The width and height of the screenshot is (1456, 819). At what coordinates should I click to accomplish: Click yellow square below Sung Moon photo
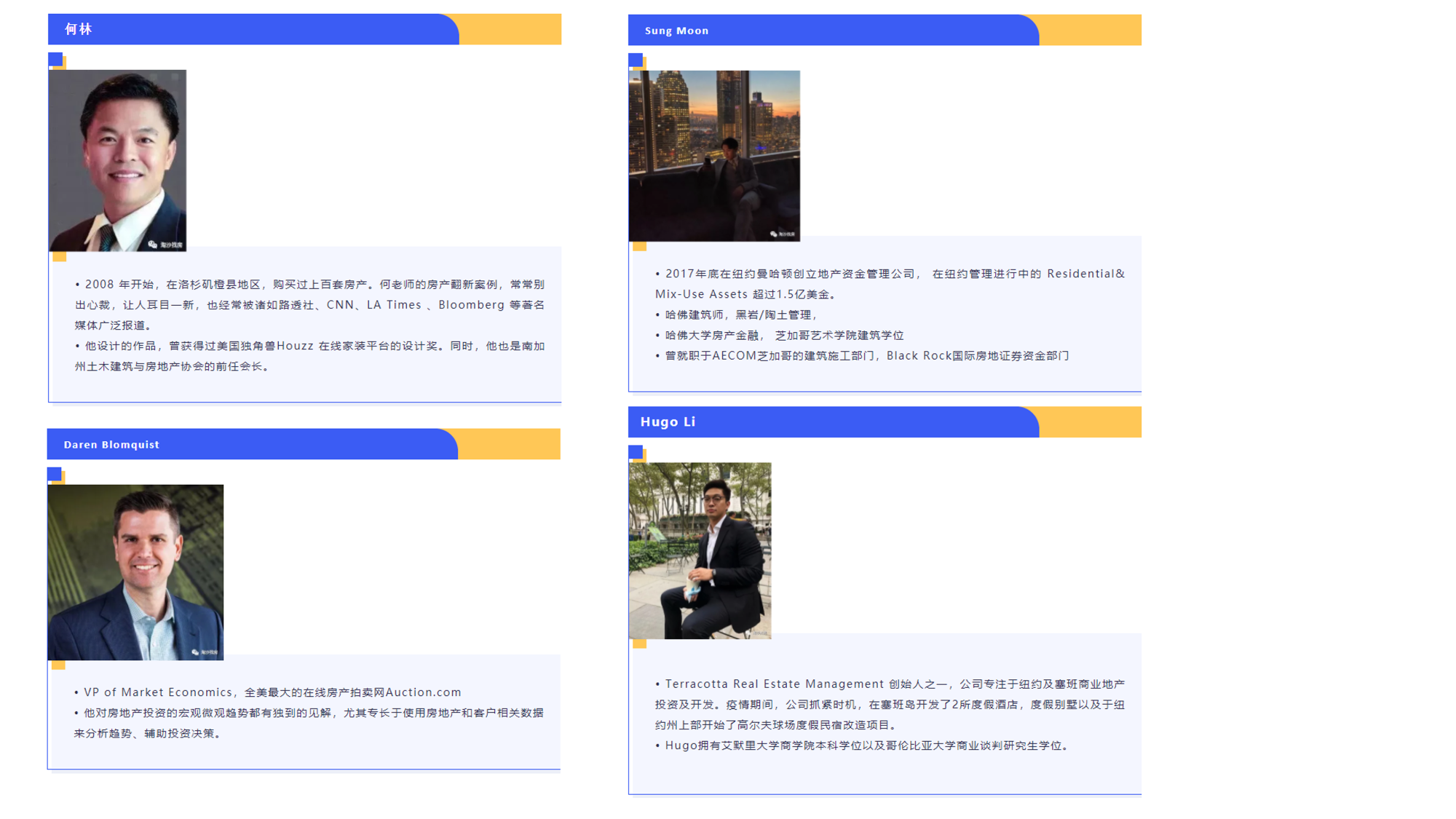(x=639, y=247)
